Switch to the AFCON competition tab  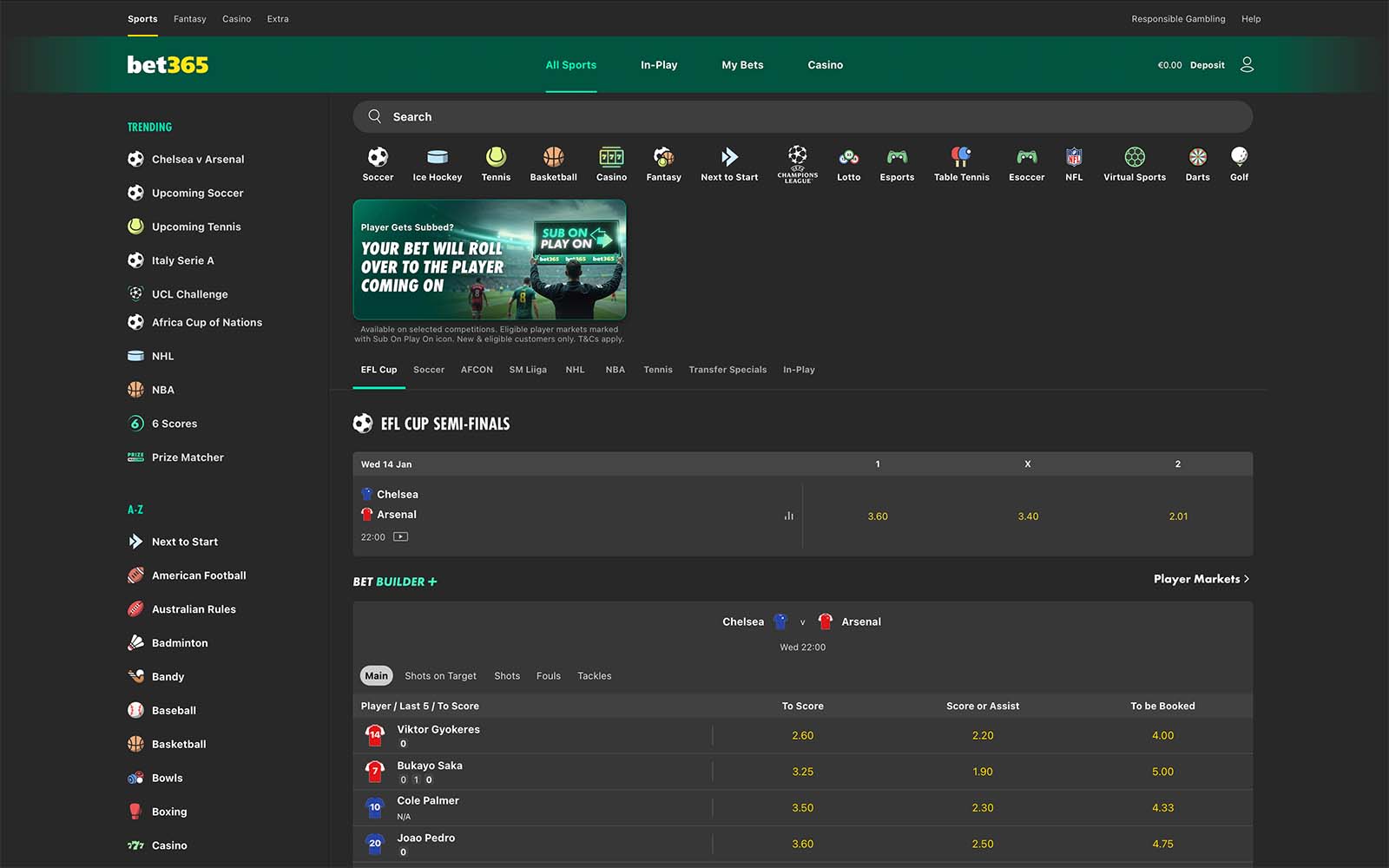[x=477, y=370]
